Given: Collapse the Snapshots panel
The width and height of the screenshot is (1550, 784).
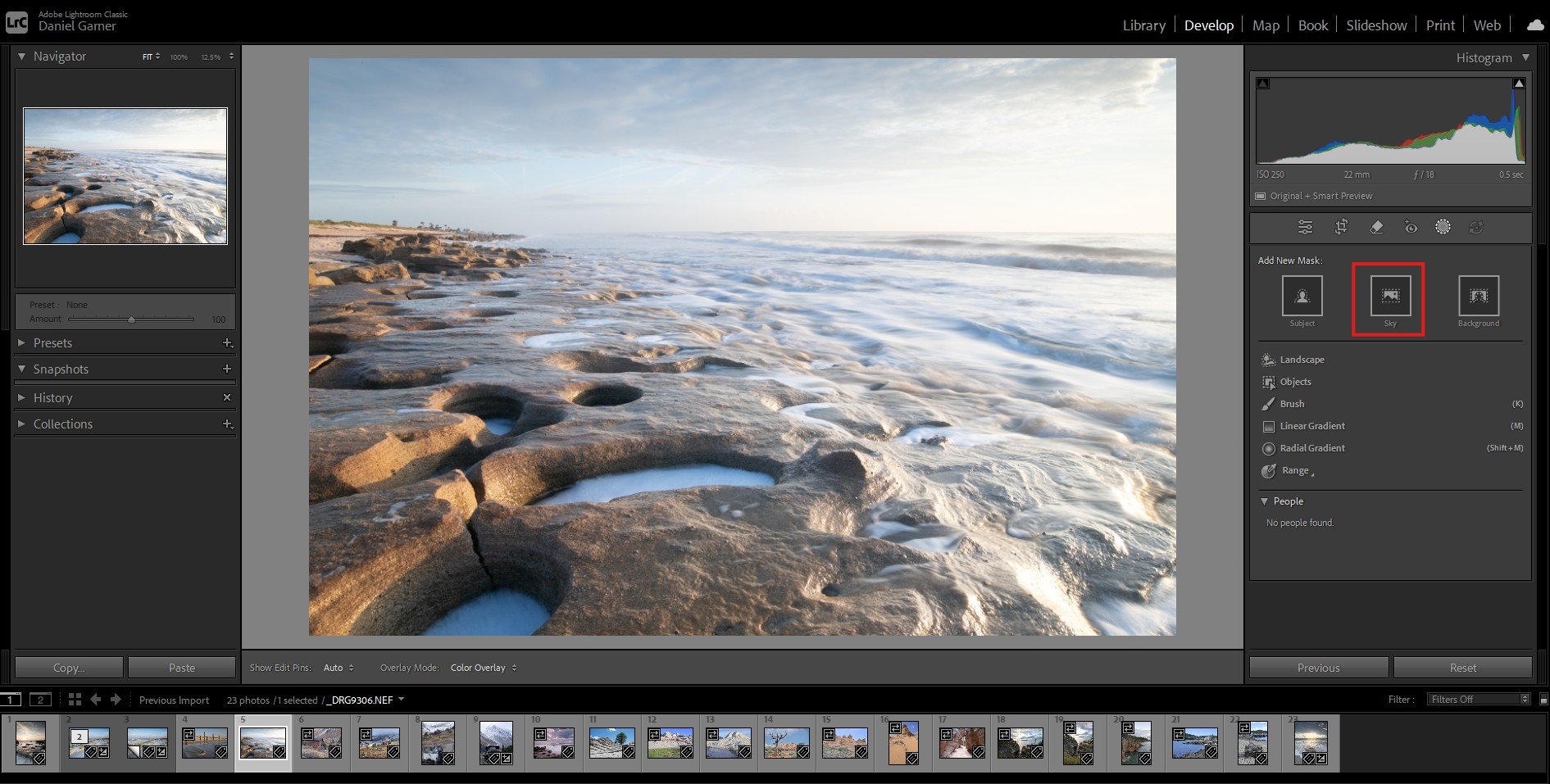Looking at the screenshot, I should coord(22,369).
